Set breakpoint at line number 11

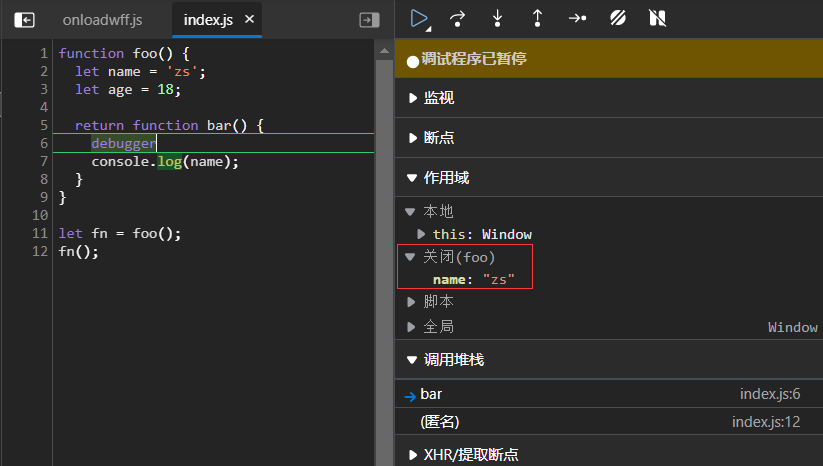coord(40,233)
